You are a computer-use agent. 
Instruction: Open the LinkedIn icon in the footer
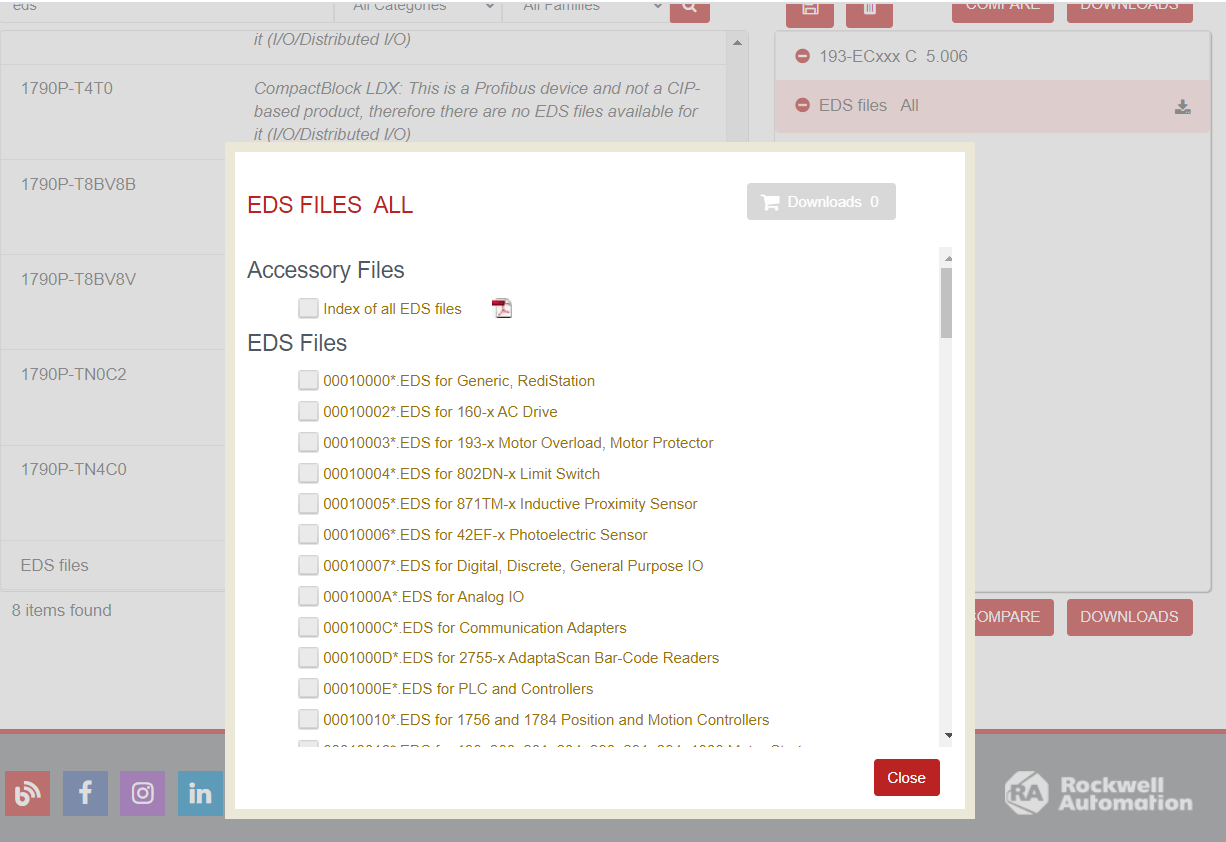pos(201,793)
